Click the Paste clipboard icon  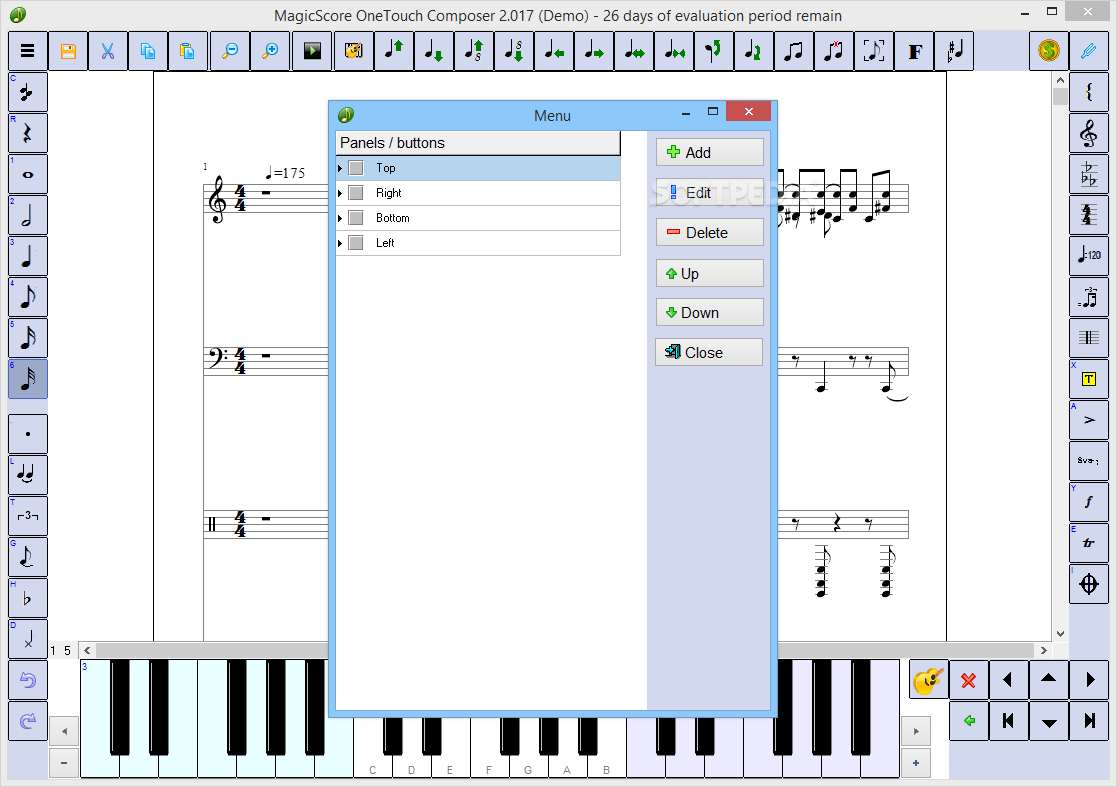(x=187, y=51)
